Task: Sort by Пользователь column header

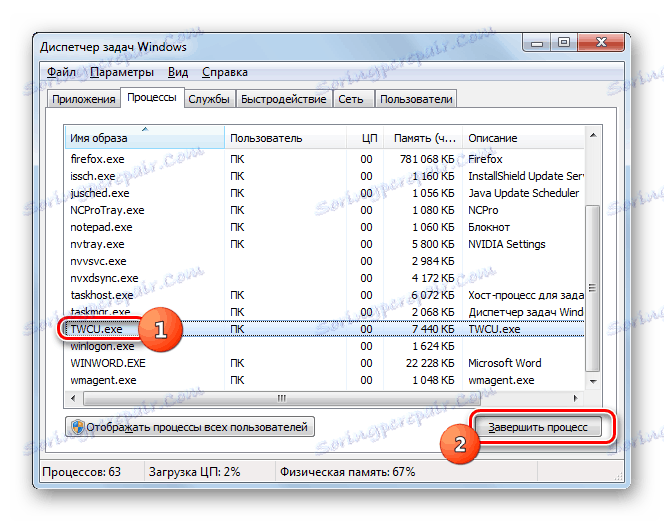Action: (285, 138)
